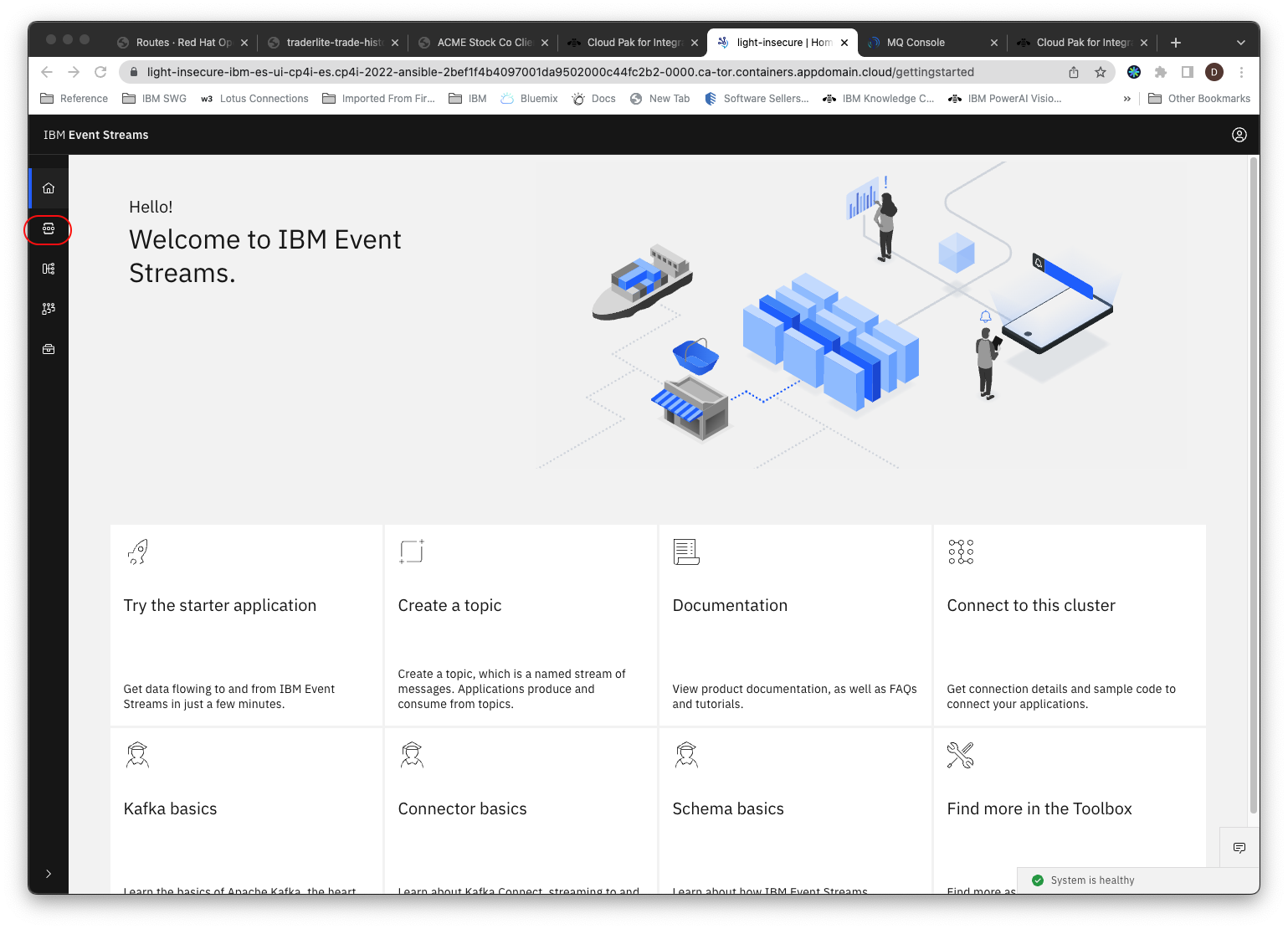Image resolution: width=1288 pixels, height=929 pixels.
Task: Click the browser Forward arrow
Action: pyautogui.click(x=74, y=72)
